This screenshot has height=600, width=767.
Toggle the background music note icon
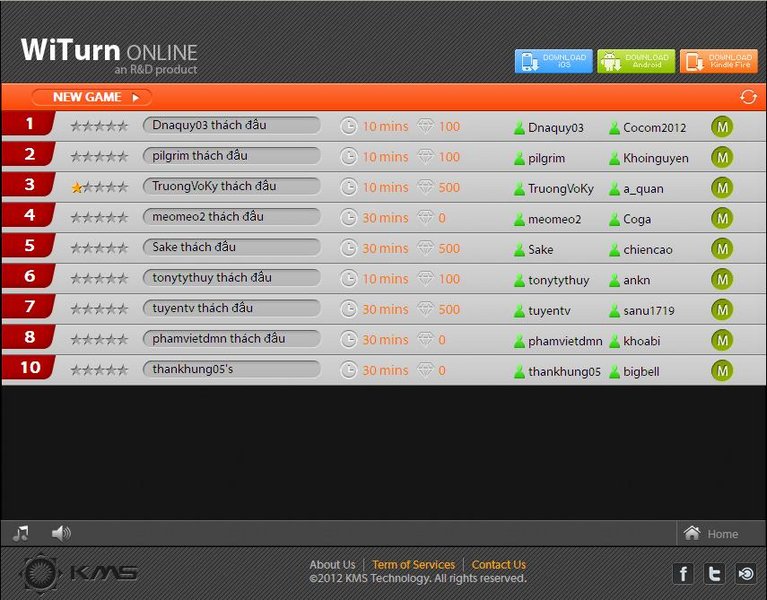(x=20, y=534)
